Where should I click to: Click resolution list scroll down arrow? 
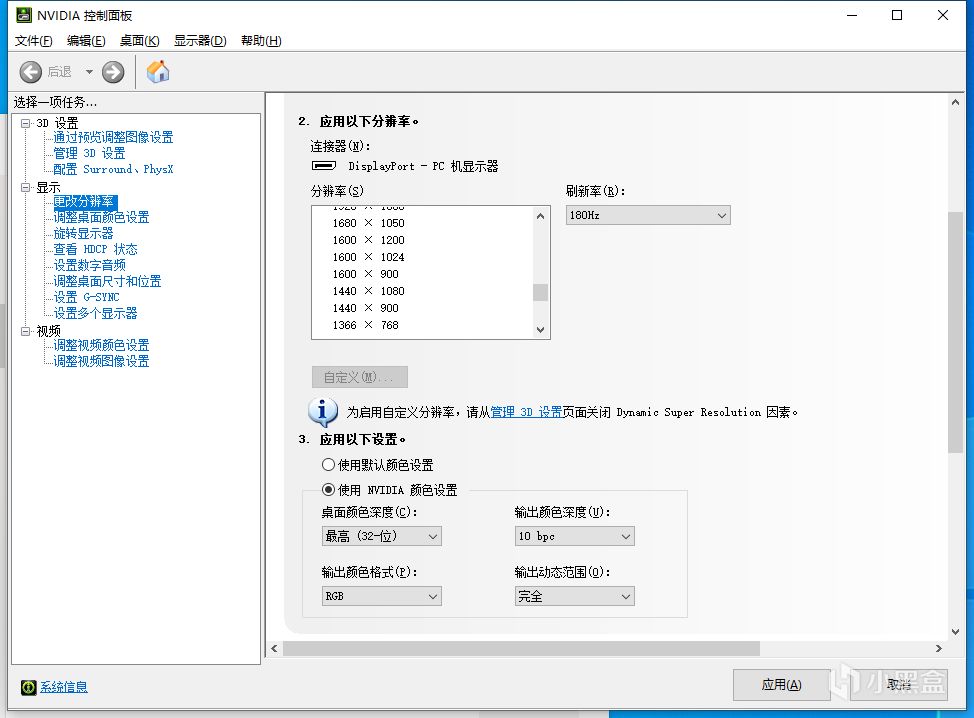[x=540, y=330]
